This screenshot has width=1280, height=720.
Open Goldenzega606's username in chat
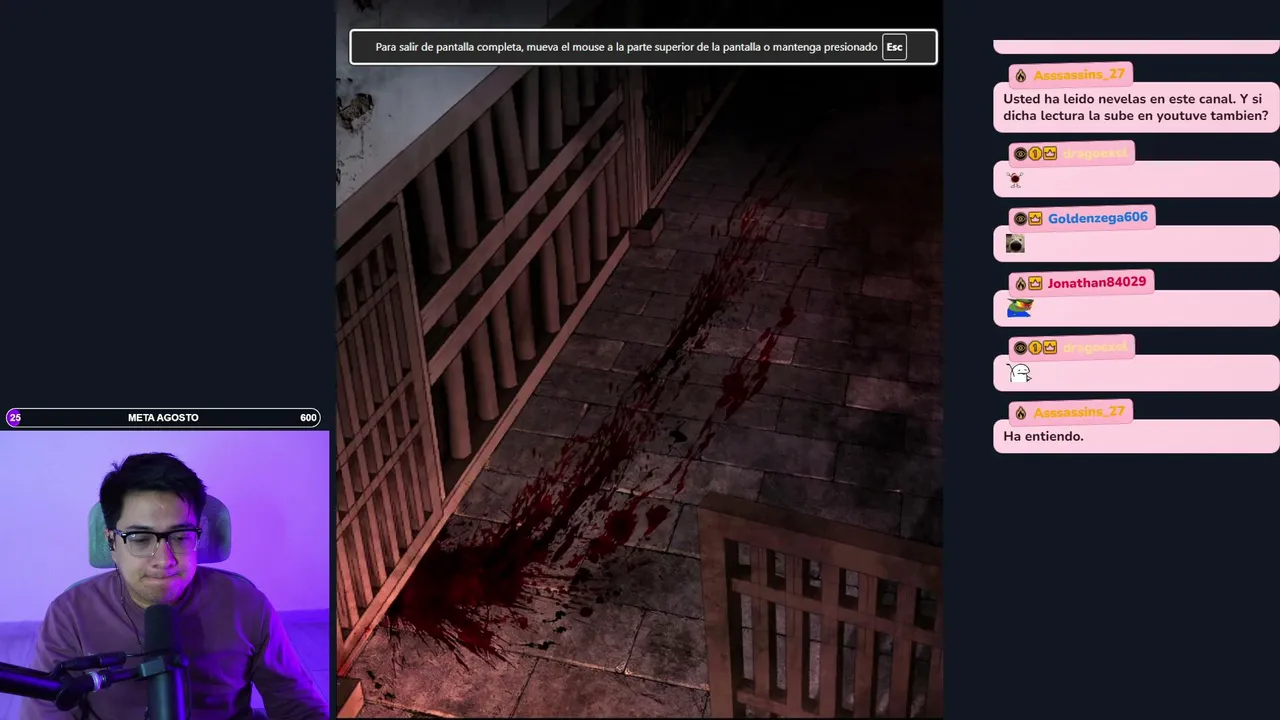pyautogui.click(x=1097, y=218)
